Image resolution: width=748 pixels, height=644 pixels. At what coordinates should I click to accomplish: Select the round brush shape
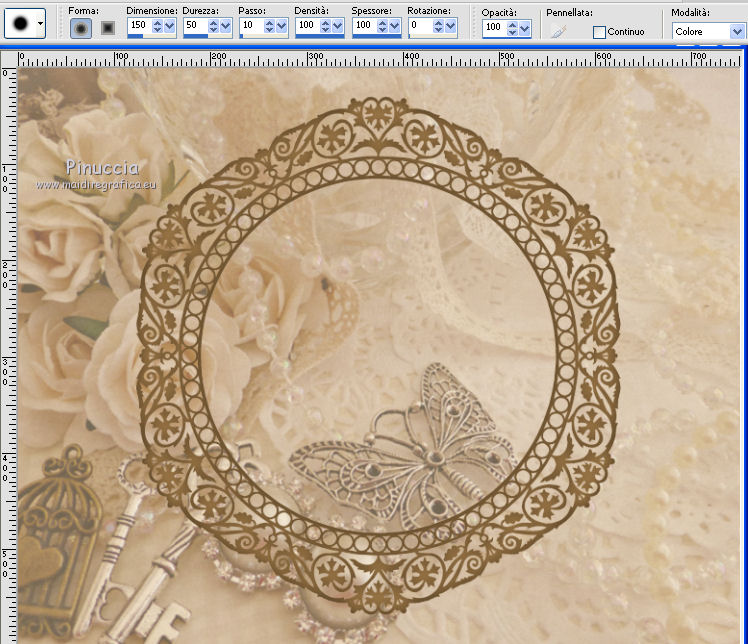coord(81,29)
